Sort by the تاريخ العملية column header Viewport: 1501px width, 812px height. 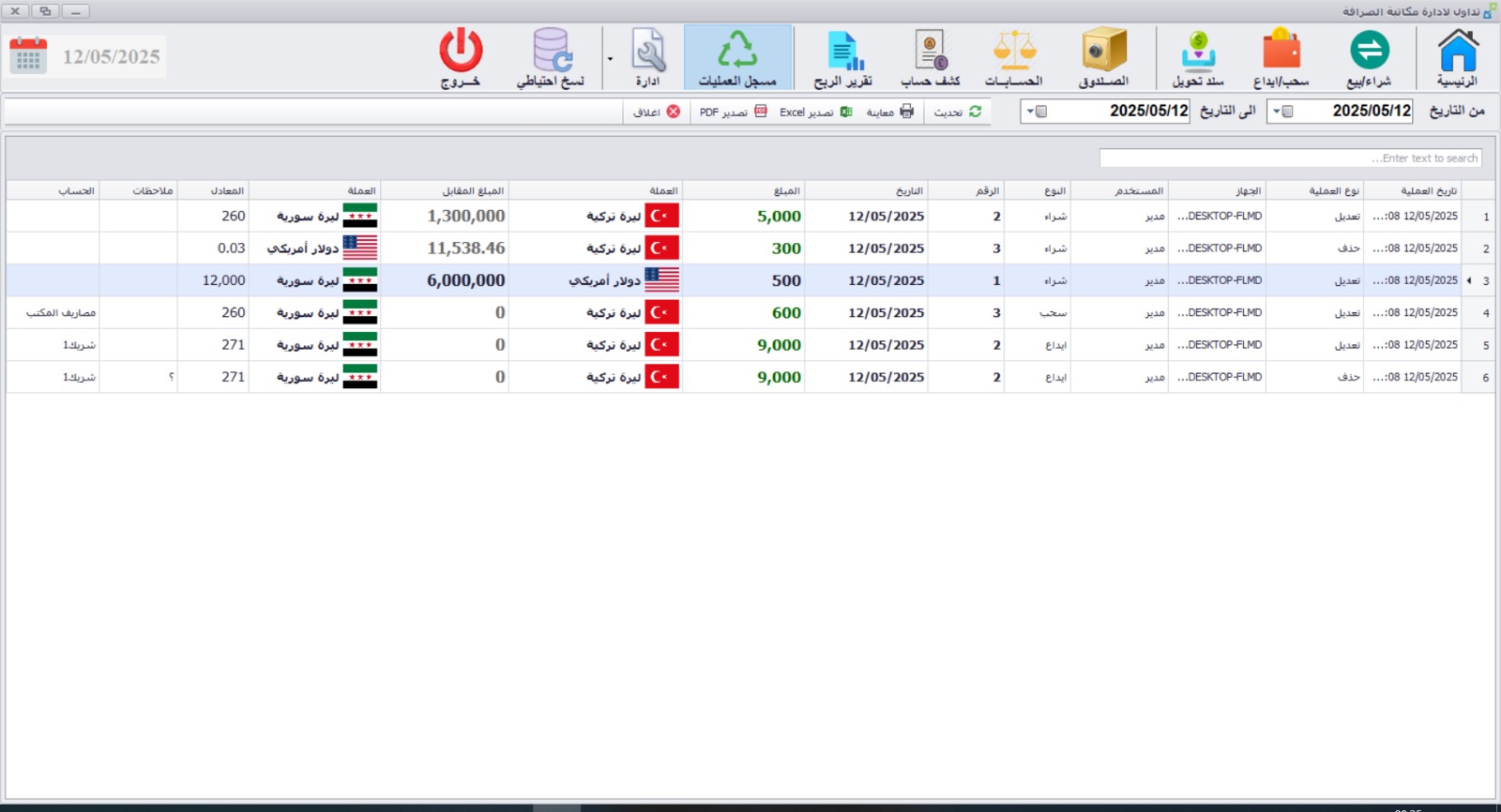1412,190
